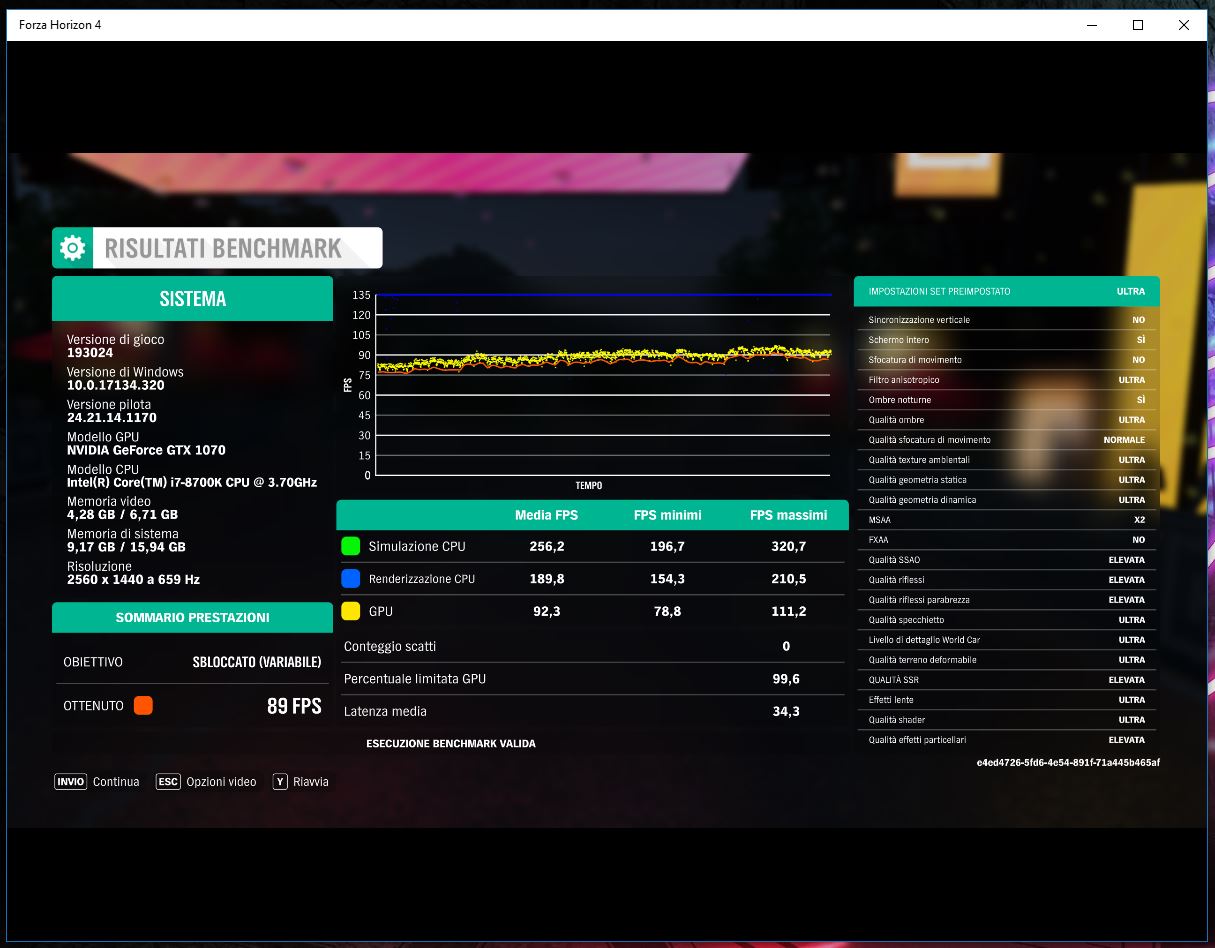Screen dimensions: 1215x948
Task: Click the Y key icon to restart
Action: [280, 781]
